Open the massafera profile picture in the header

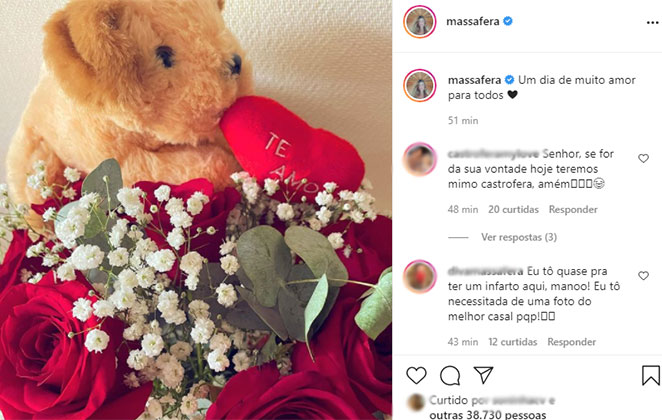point(420,22)
